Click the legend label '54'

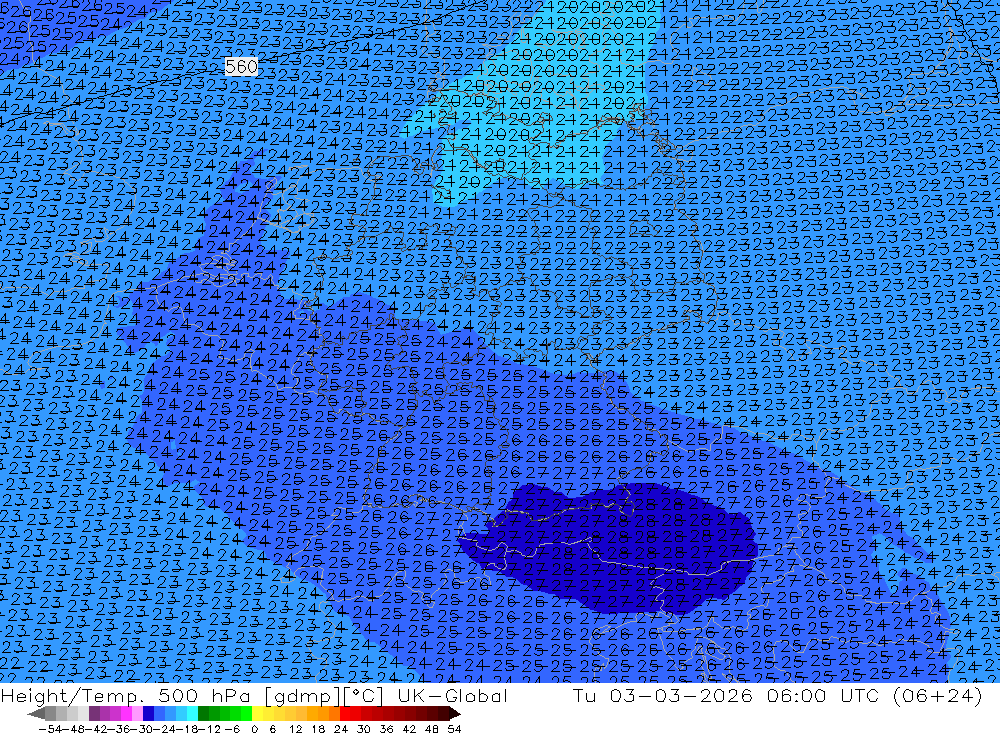tap(454, 729)
